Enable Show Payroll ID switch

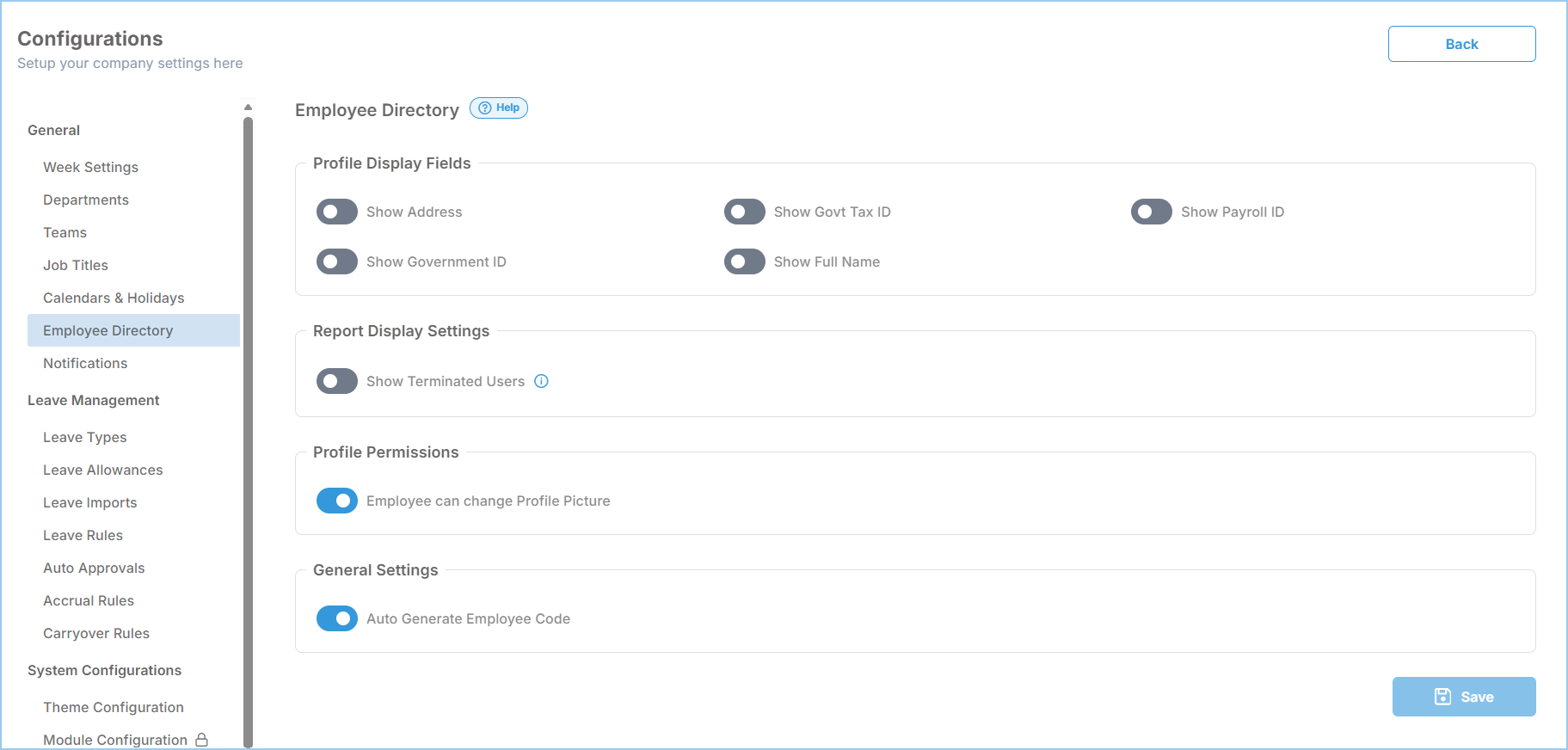tap(1152, 212)
